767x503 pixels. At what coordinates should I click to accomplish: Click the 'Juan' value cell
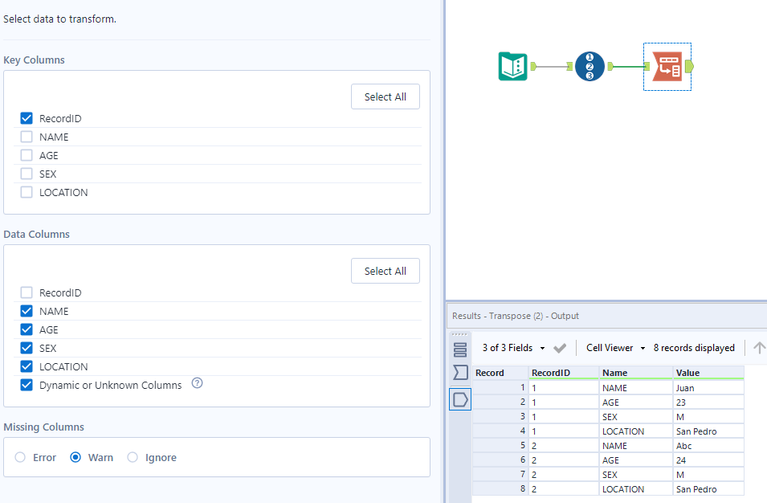[x=708, y=388]
